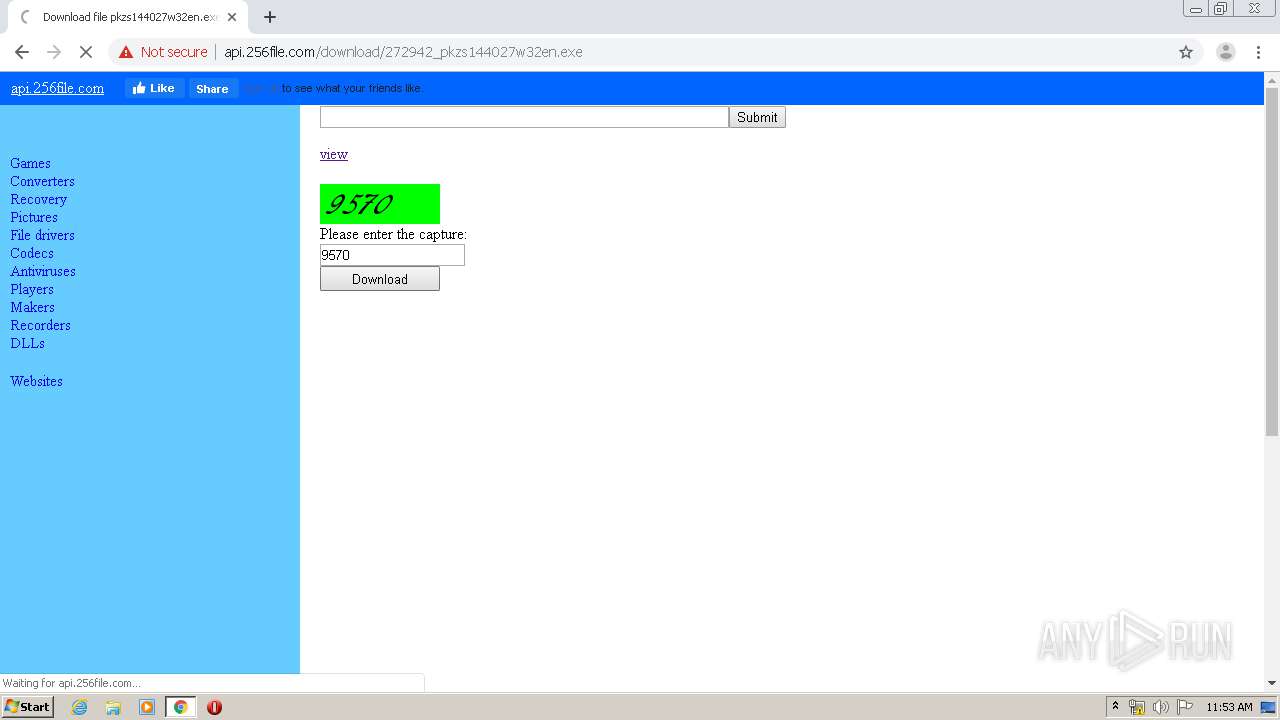Launch Internet Explorer from the taskbar
Image resolution: width=1280 pixels, height=720 pixels.
[80, 707]
